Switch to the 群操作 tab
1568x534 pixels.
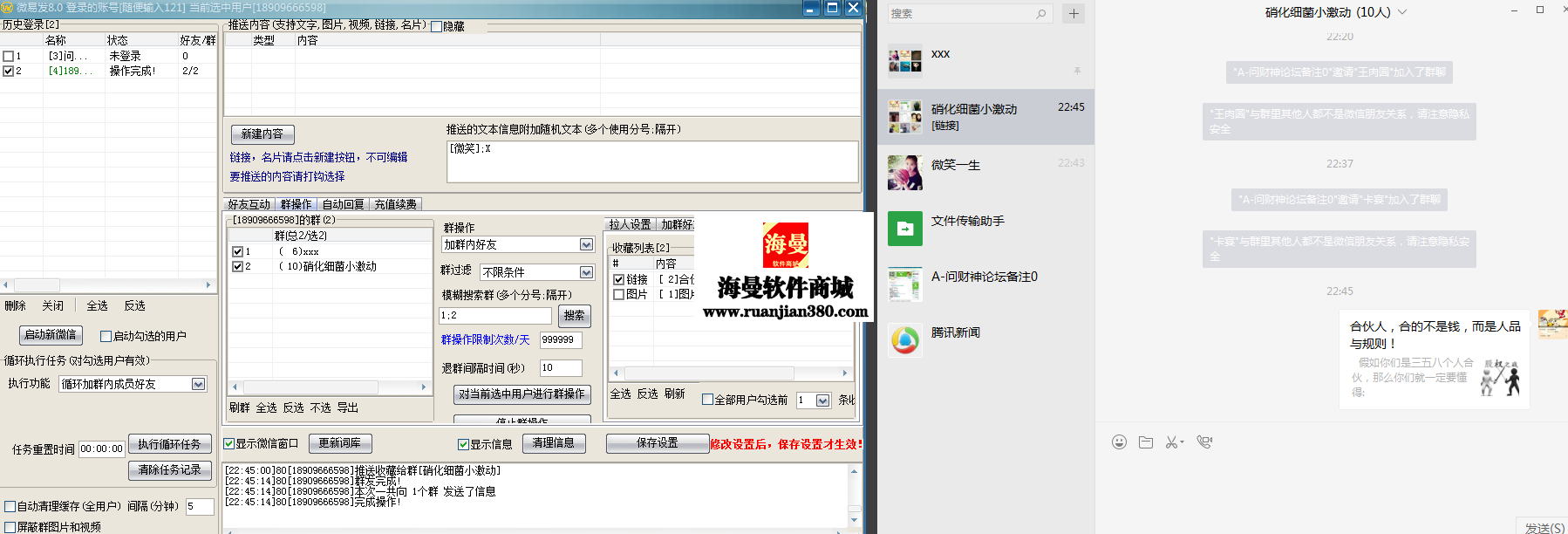[297, 204]
